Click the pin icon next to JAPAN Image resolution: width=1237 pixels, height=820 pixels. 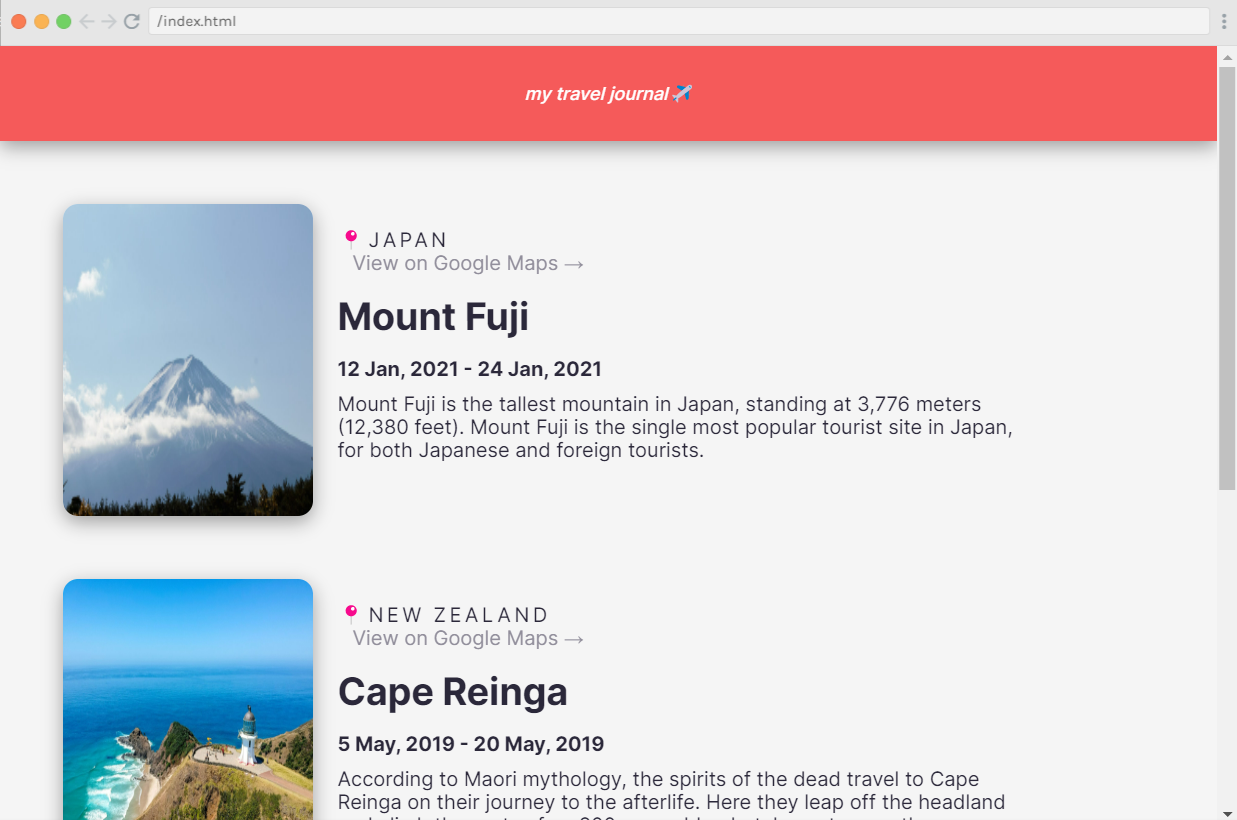tap(352, 238)
